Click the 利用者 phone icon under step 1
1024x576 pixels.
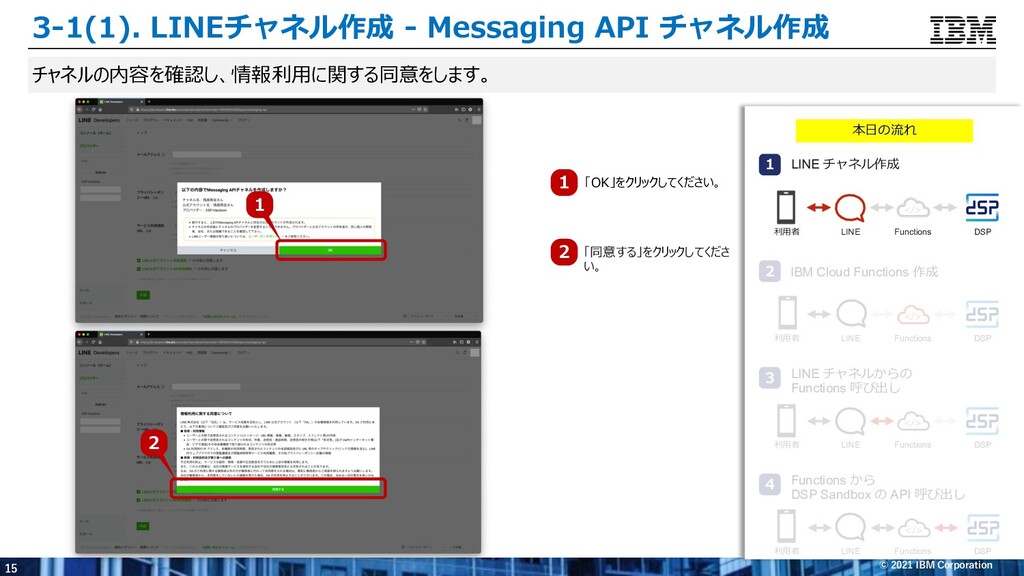pyautogui.click(x=786, y=207)
